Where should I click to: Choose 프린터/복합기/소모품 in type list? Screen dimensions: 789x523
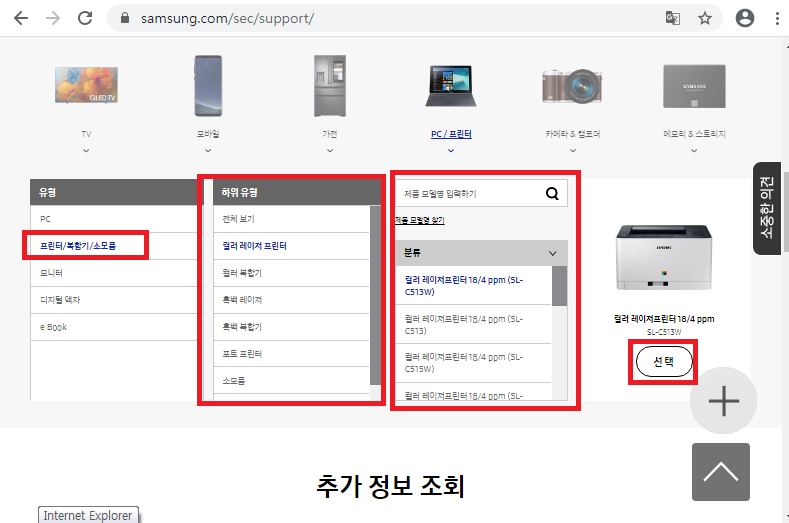pos(85,245)
